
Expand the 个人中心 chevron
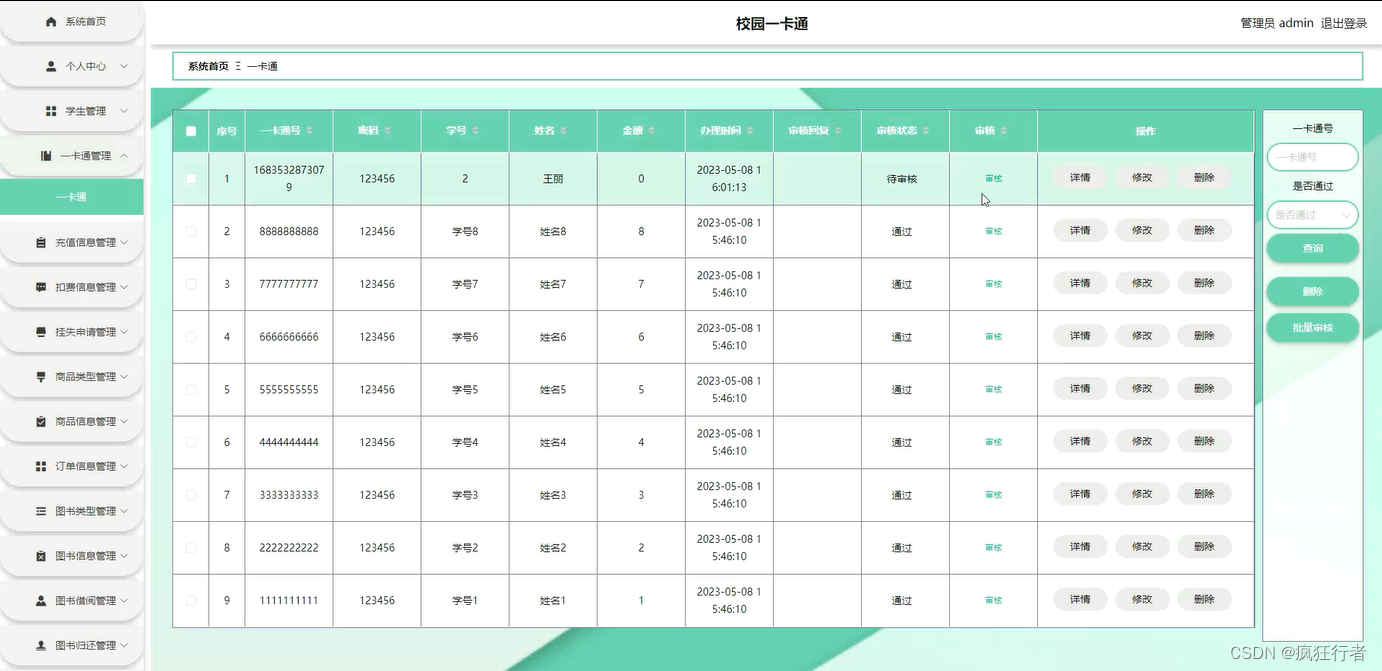(x=124, y=66)
